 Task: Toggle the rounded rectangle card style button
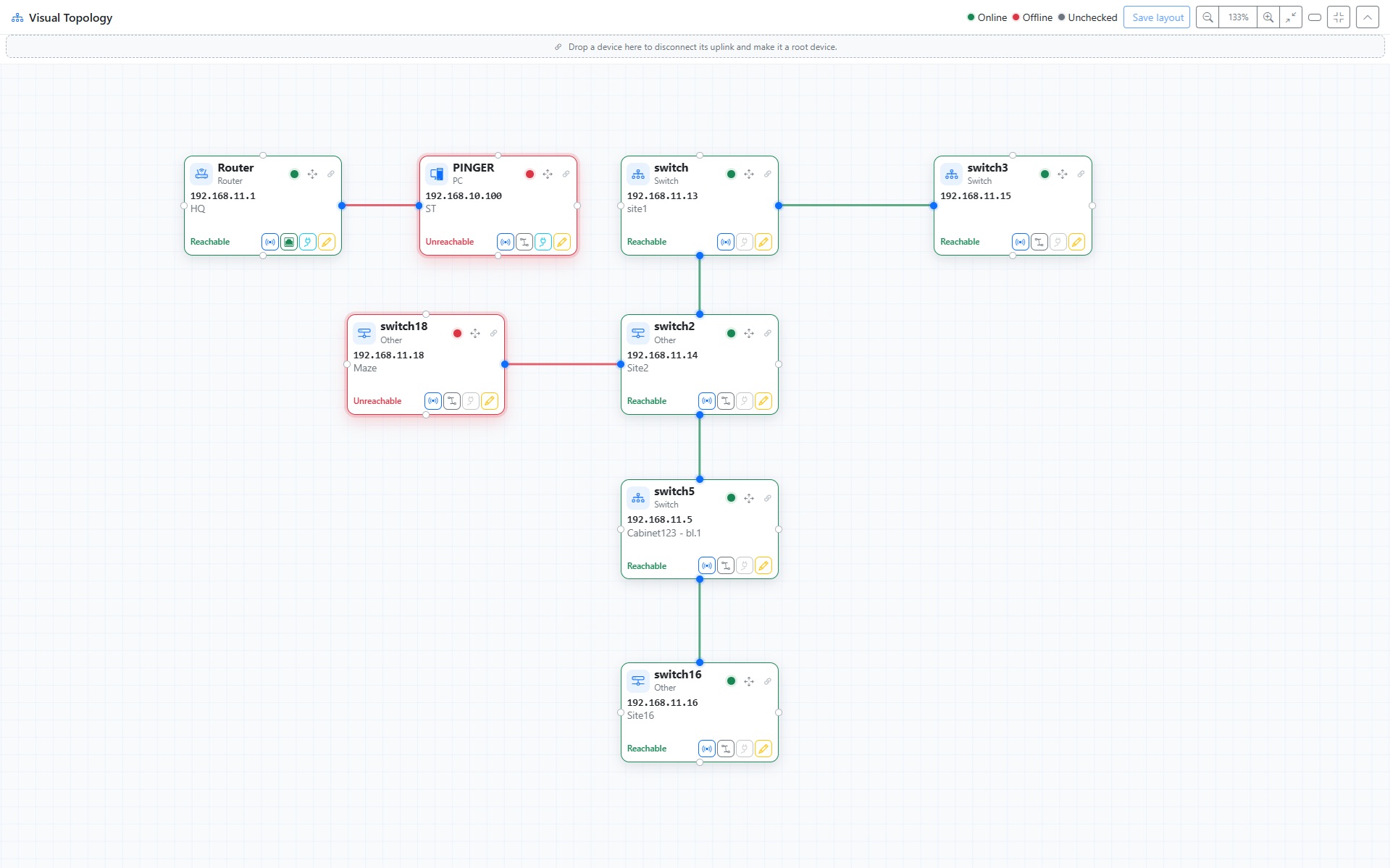(1315, 17)
